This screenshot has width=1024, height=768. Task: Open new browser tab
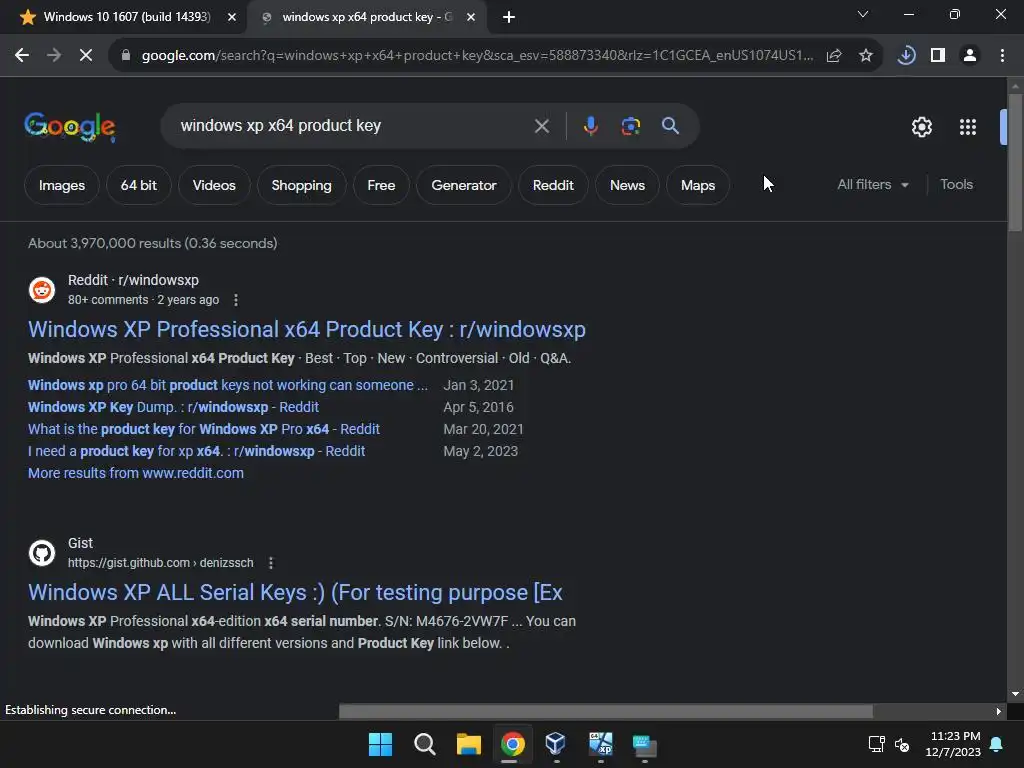[x=509, y=17]
